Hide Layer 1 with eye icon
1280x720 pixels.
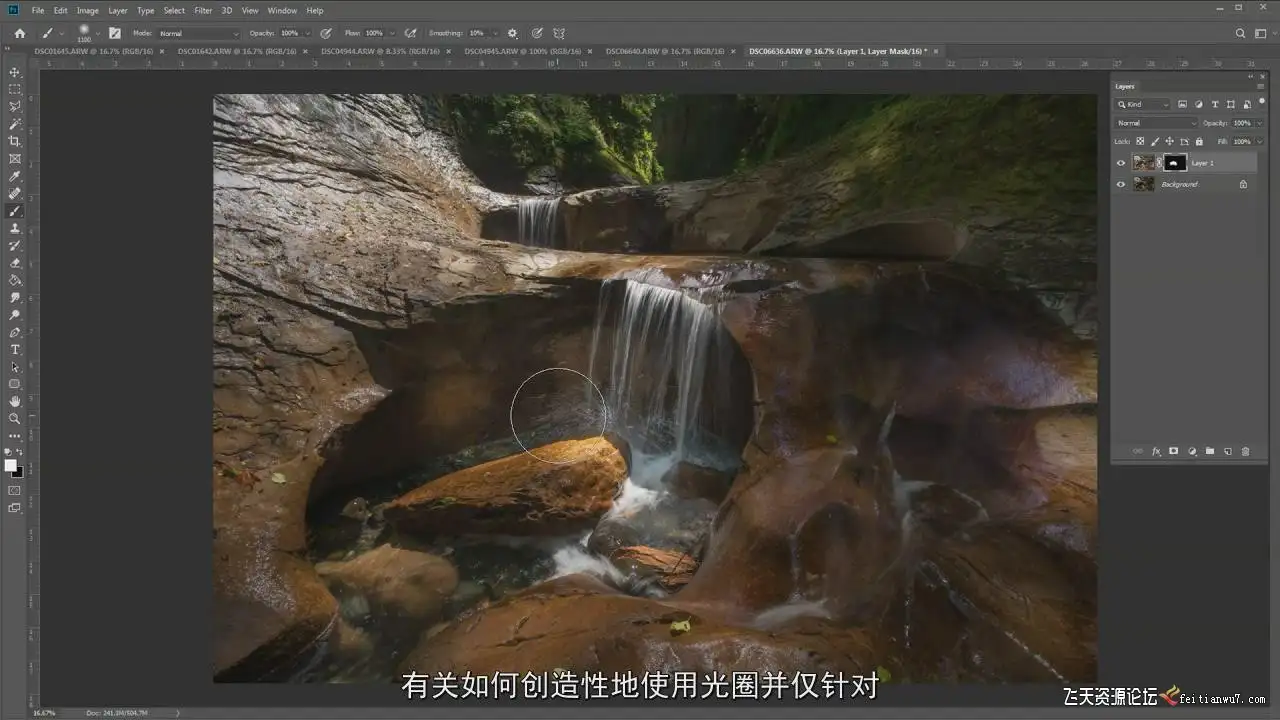tap(1121, 163)
